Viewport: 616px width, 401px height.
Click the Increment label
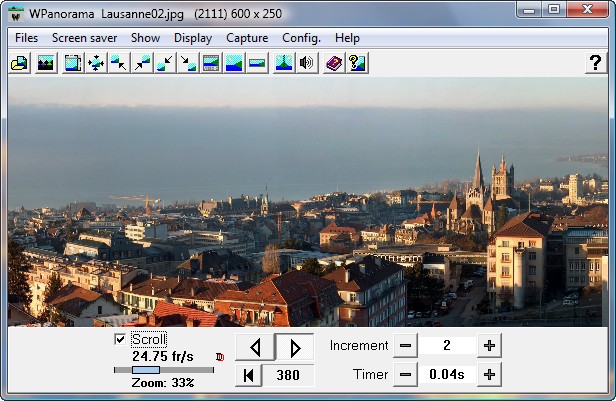click(359, 346)
